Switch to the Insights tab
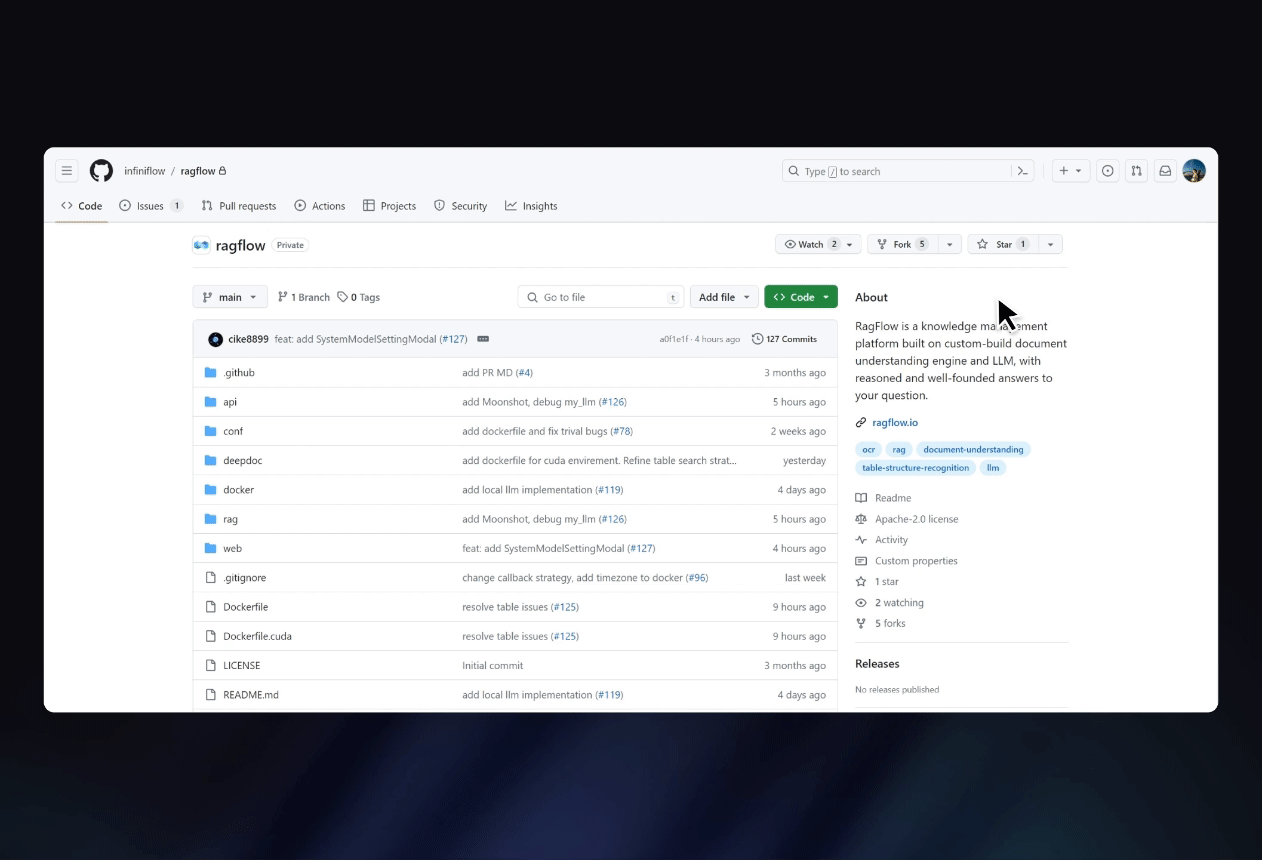Screen dimensions: 1262x860 tap(531, 206)
